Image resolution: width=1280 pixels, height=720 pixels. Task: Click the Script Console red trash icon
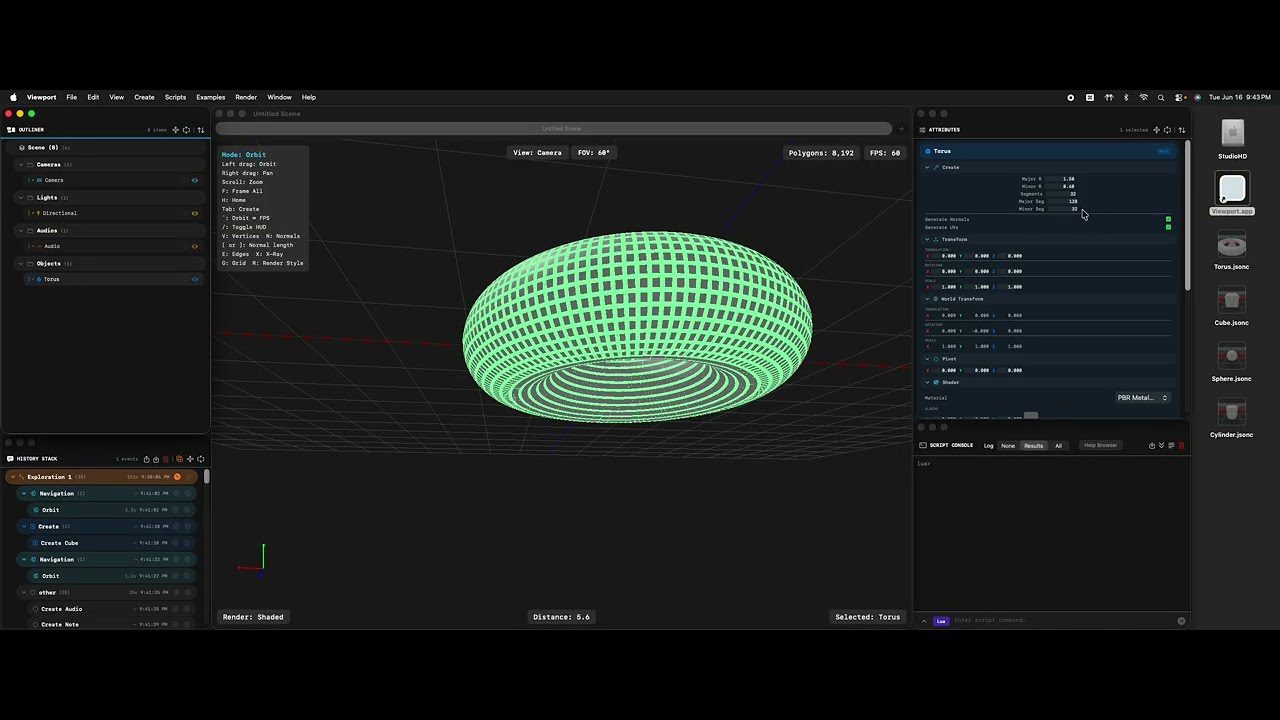pyautogui.click(x=1181, y=446)
